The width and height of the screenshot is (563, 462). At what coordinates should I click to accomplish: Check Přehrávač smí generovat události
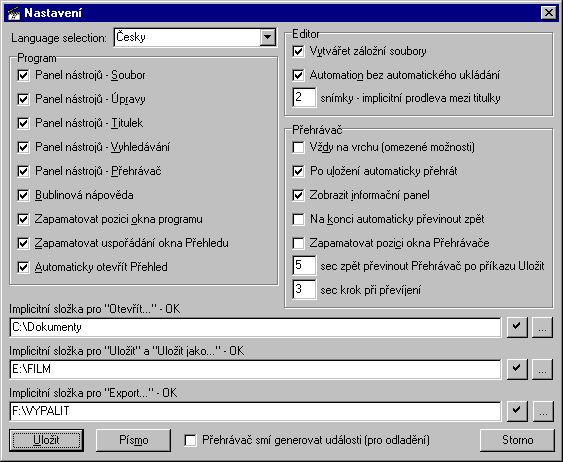coord(190,440)
